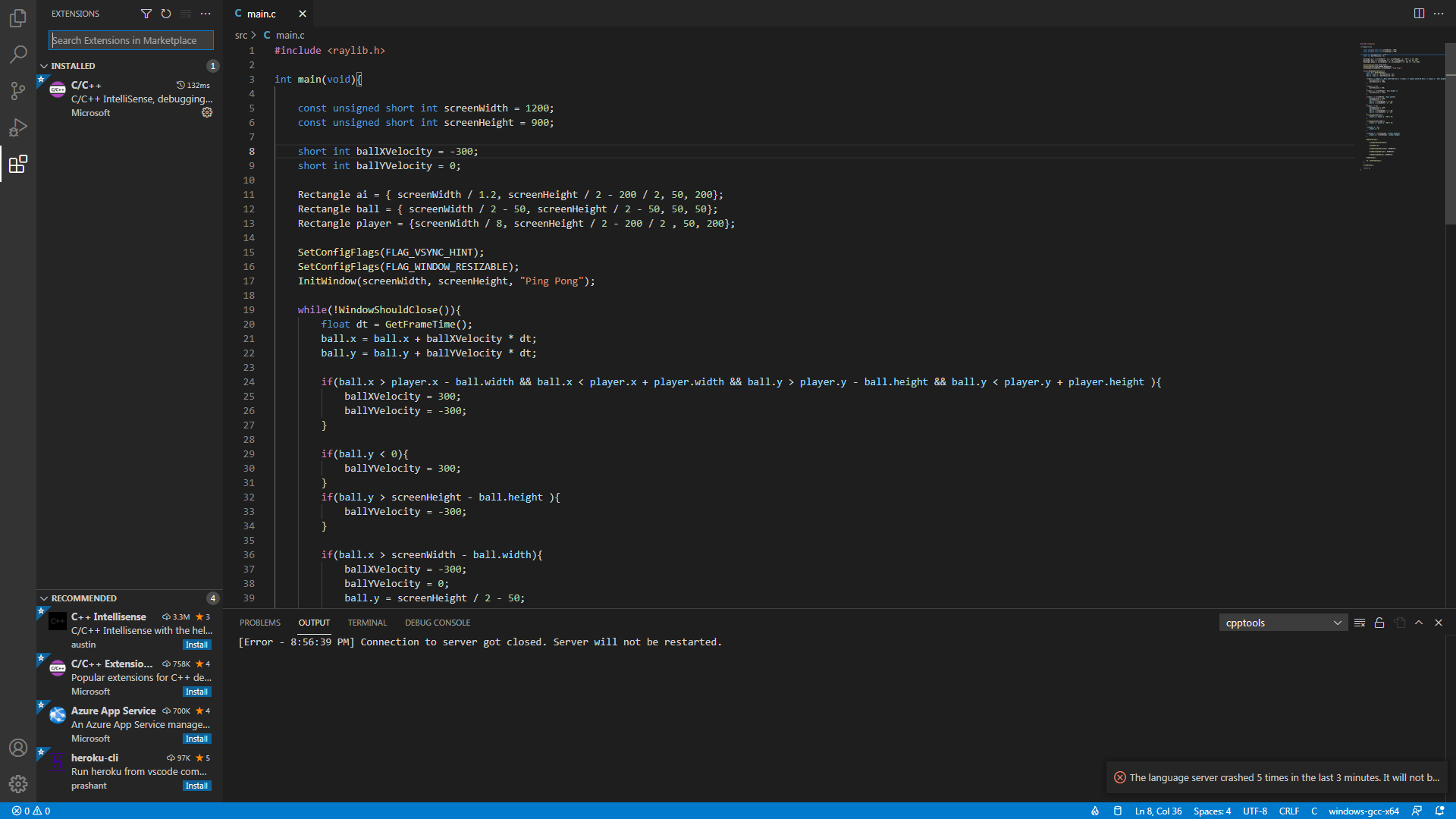
Task: Maximize the panel with the chevron-up icon
Action: 1419,623
